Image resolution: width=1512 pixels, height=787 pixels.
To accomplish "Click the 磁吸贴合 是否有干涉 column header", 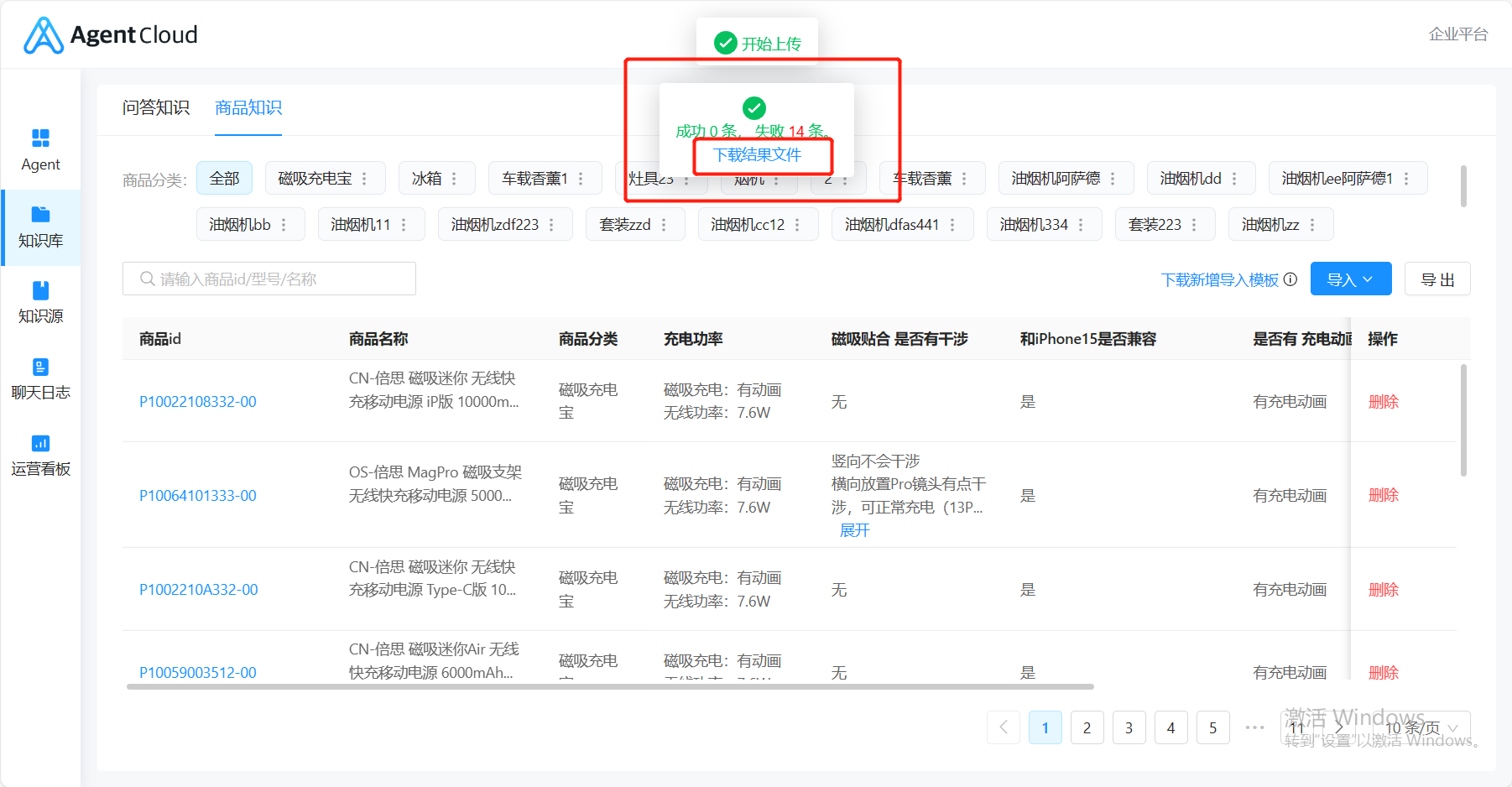I will [899, 339].
